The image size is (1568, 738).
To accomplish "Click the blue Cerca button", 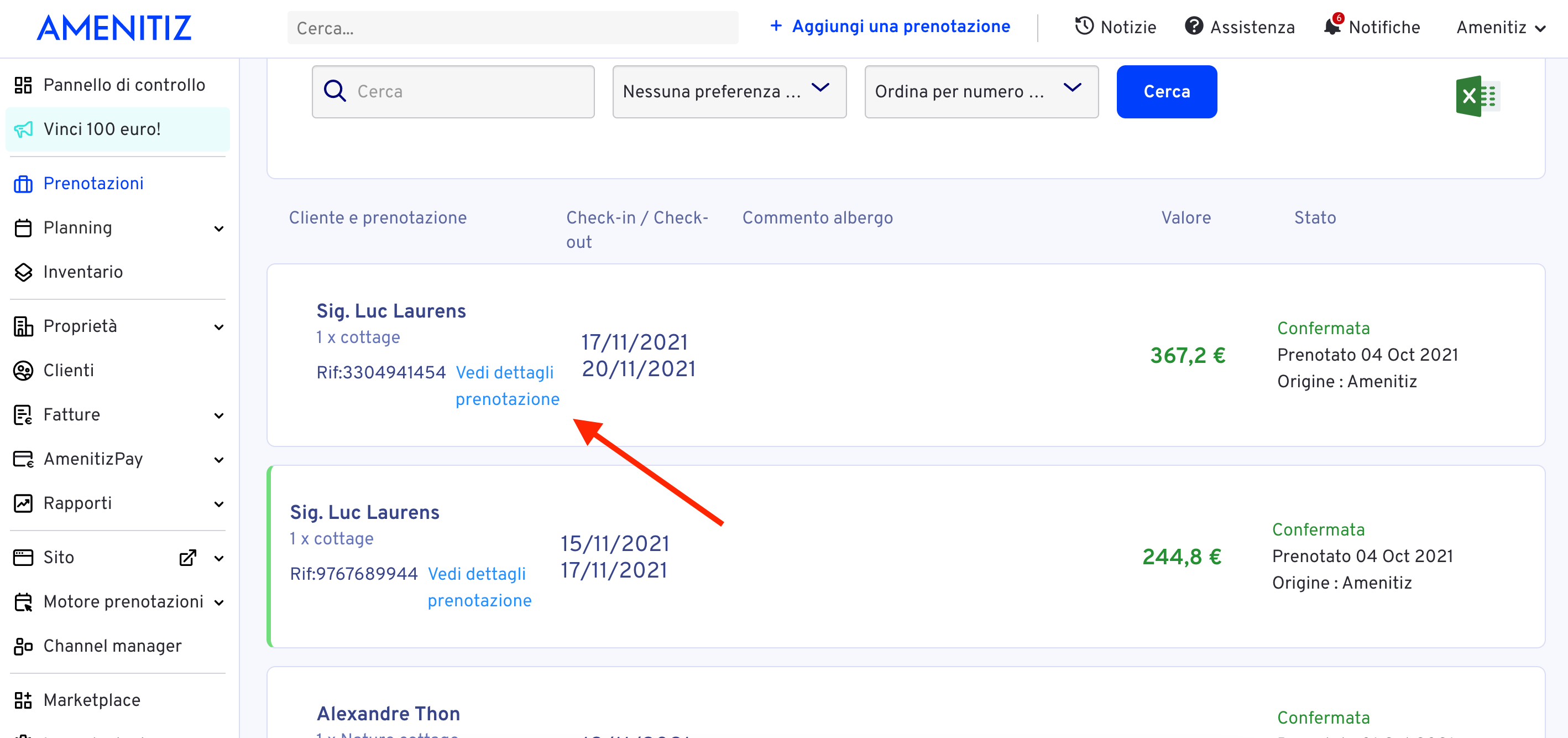I will point(1166,92).
